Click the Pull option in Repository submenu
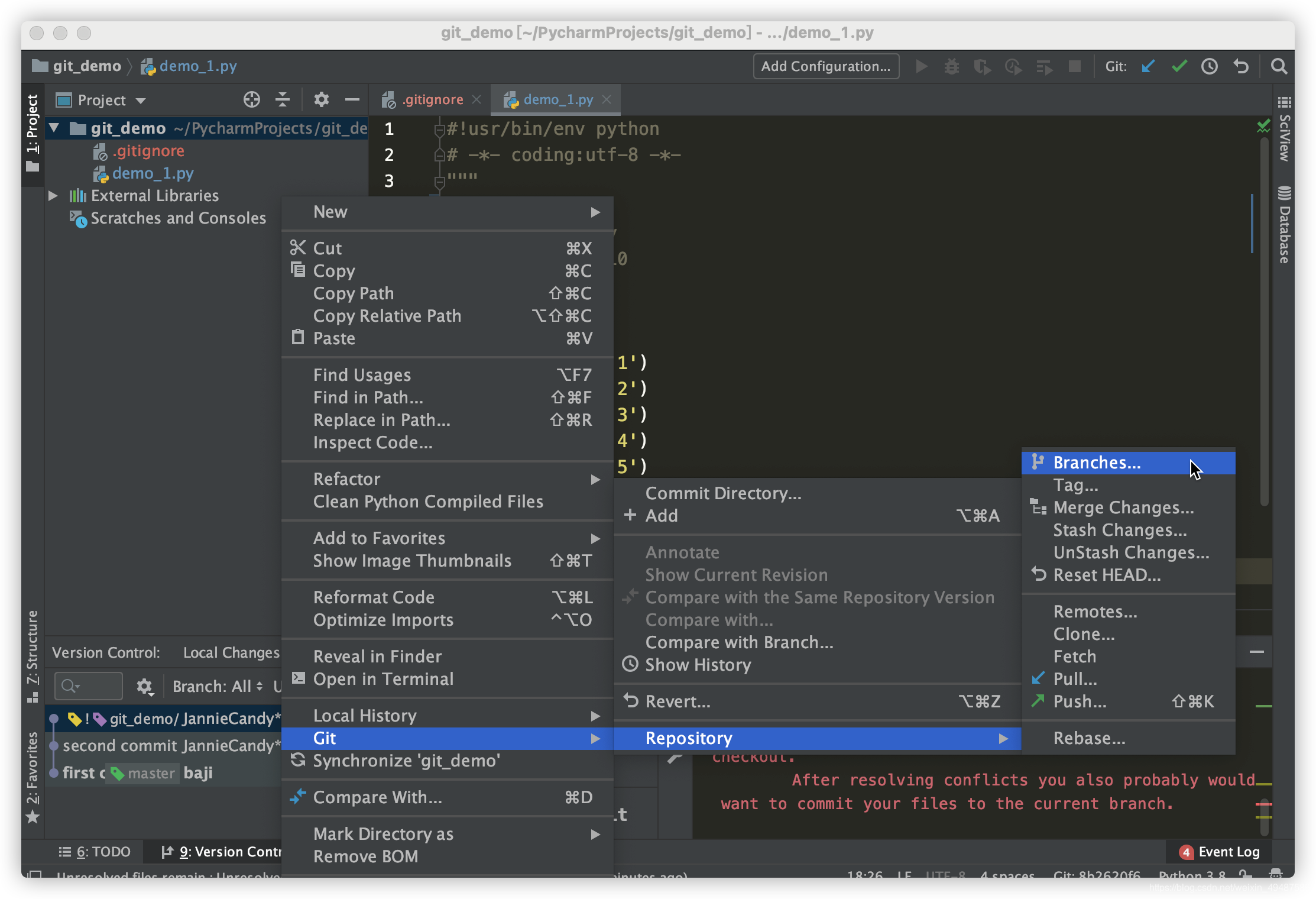Viewport: 1316px width, 899px height. pos(1075,678)
